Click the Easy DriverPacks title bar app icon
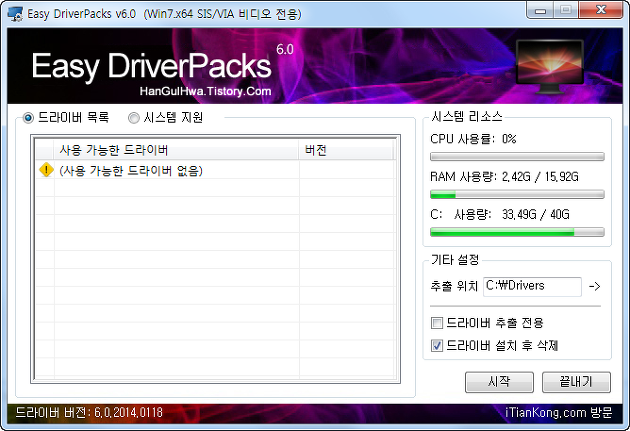The width and height of the screenshot is (630, 431). tap(15, 14)
